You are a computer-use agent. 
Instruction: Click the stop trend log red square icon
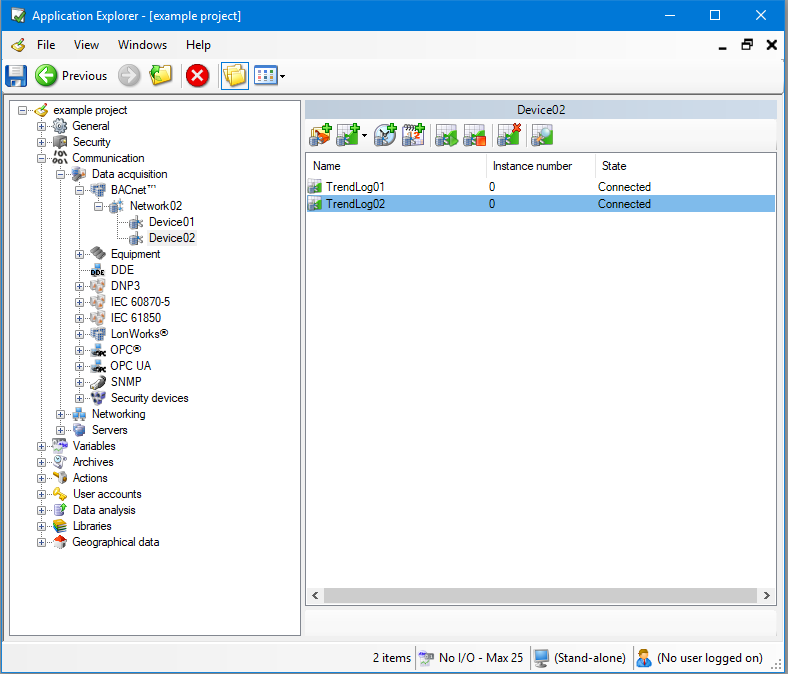pyautogui.click(x=474, y=136)
